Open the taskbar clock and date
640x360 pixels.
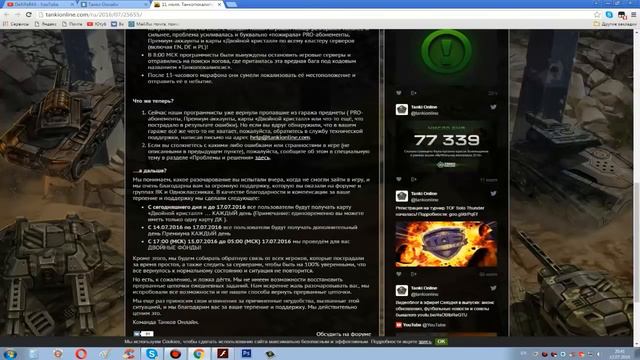[x=619, y=354]
